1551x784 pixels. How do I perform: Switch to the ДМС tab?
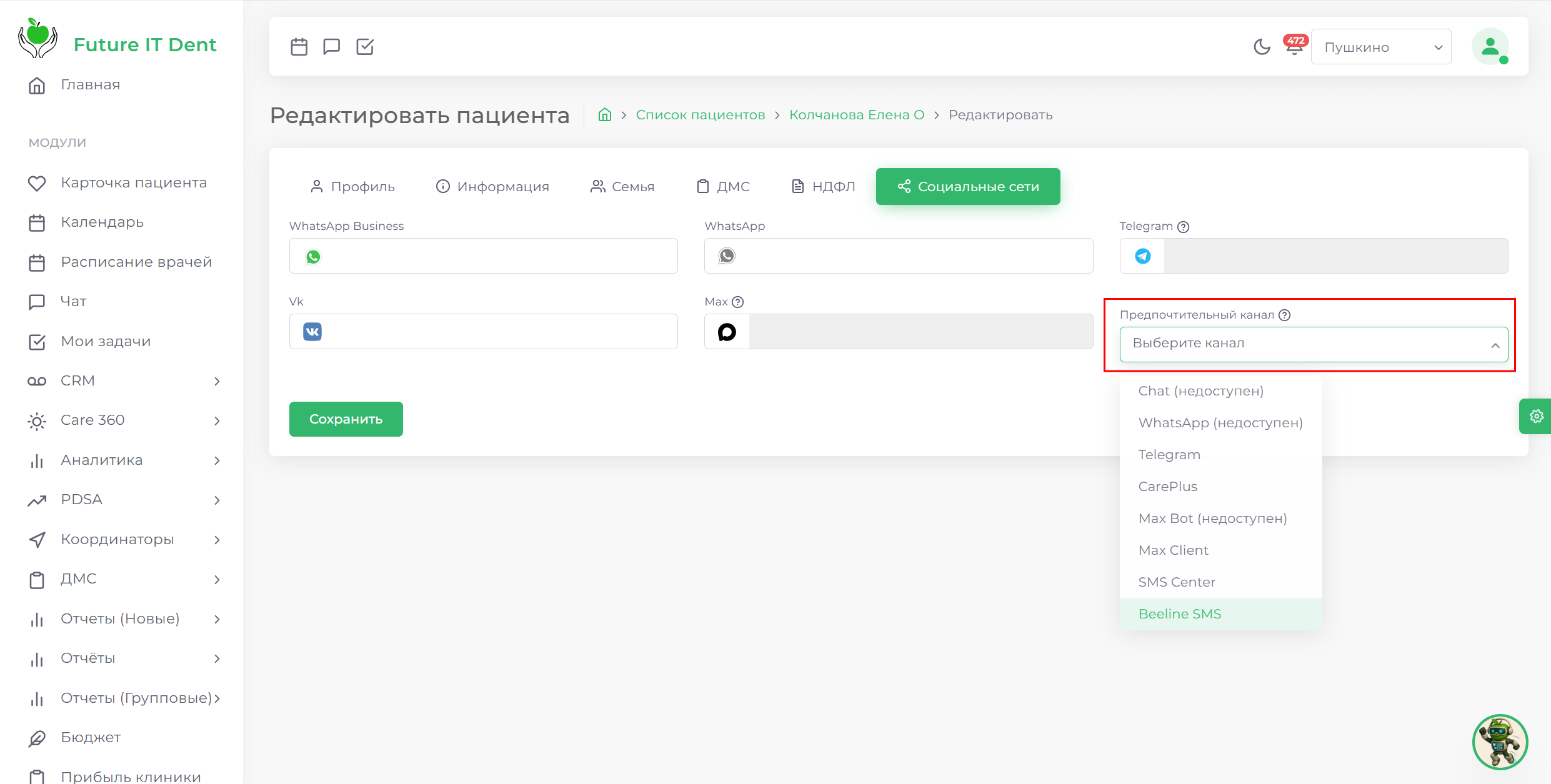(724, 187)
